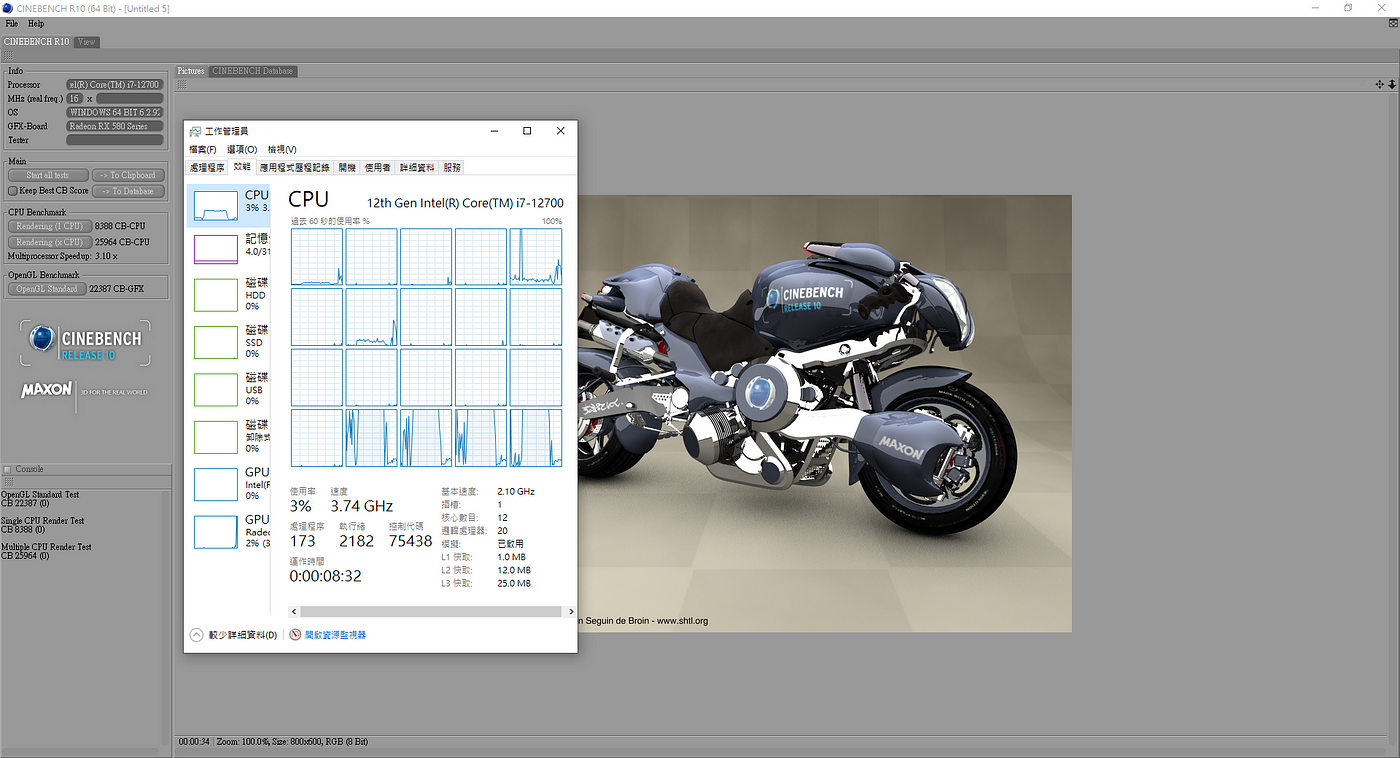
Task: Click the OS info field
Action: point(114,112)
